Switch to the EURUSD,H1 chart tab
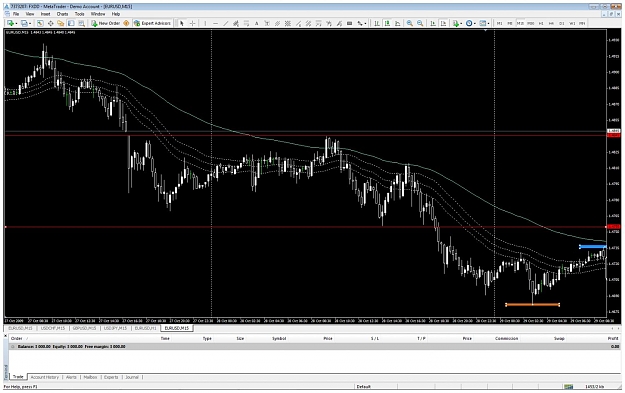 pyautogui.click(x=145, y=328)
